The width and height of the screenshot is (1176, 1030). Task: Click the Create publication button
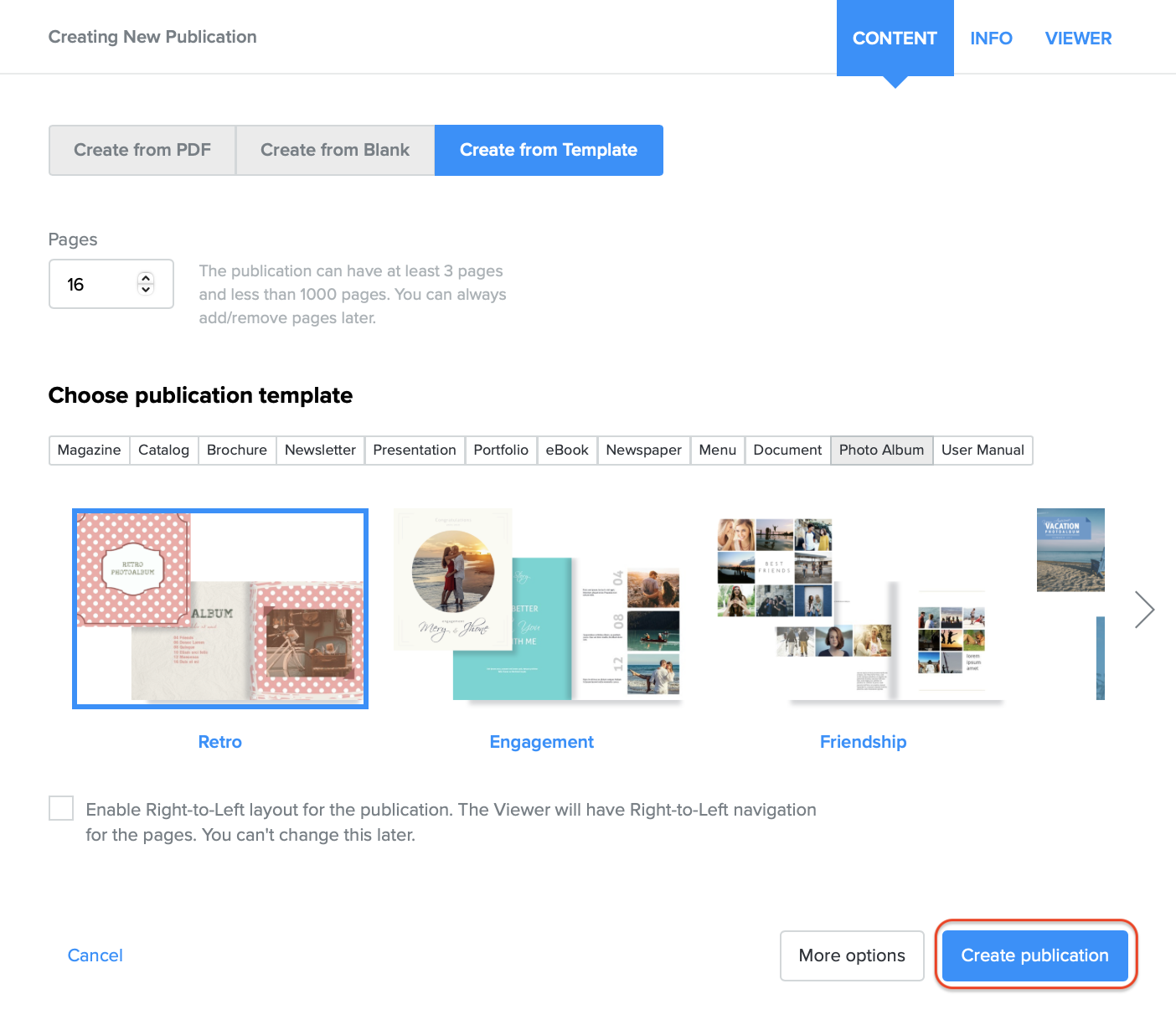1034,955
